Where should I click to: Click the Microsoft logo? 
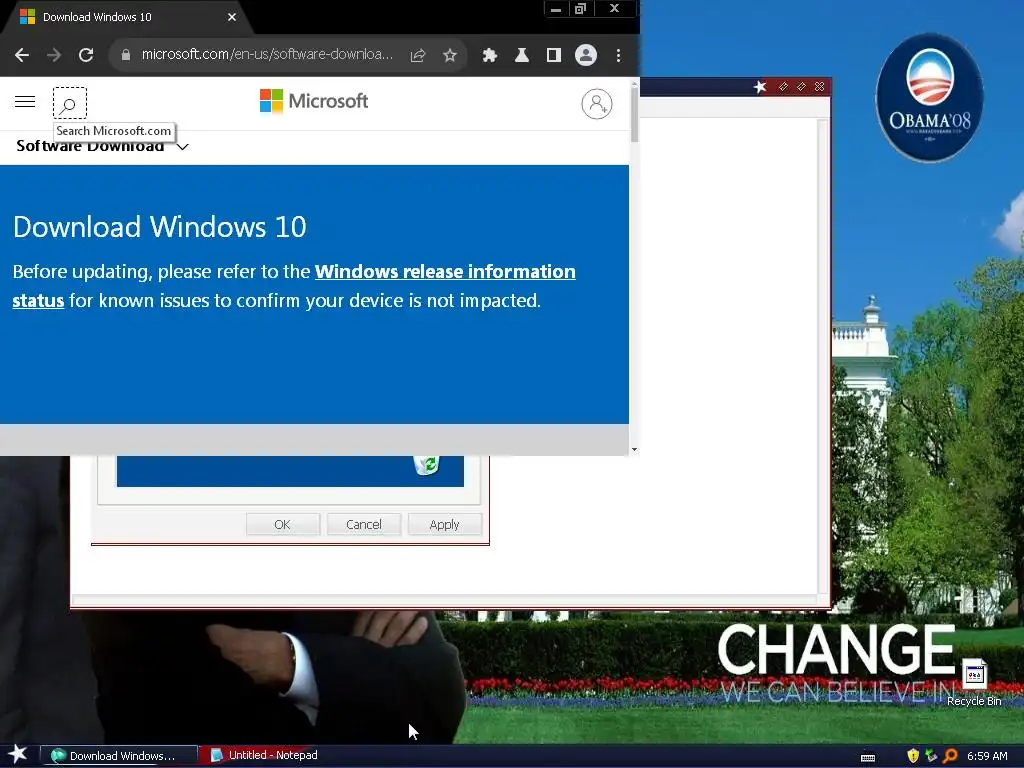coord(313,101)
